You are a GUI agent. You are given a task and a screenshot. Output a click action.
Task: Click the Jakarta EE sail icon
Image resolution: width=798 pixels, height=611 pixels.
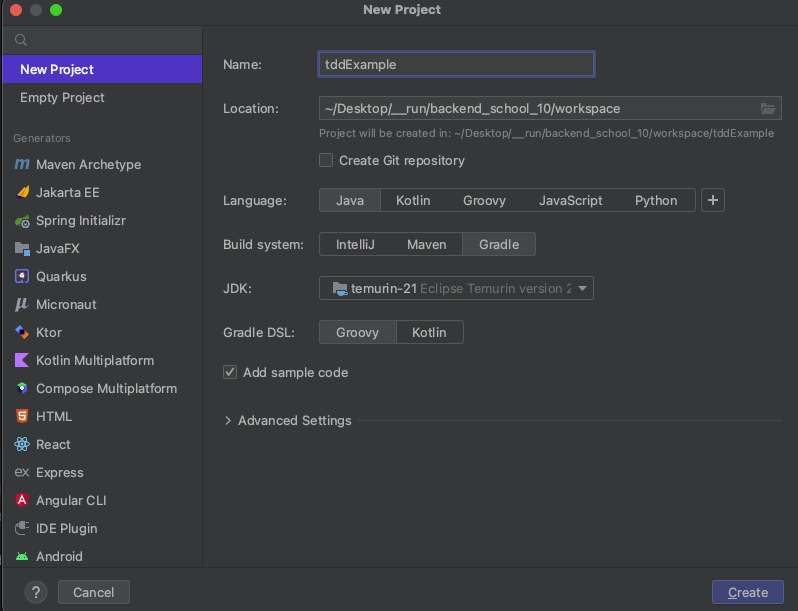click(22, 192)
